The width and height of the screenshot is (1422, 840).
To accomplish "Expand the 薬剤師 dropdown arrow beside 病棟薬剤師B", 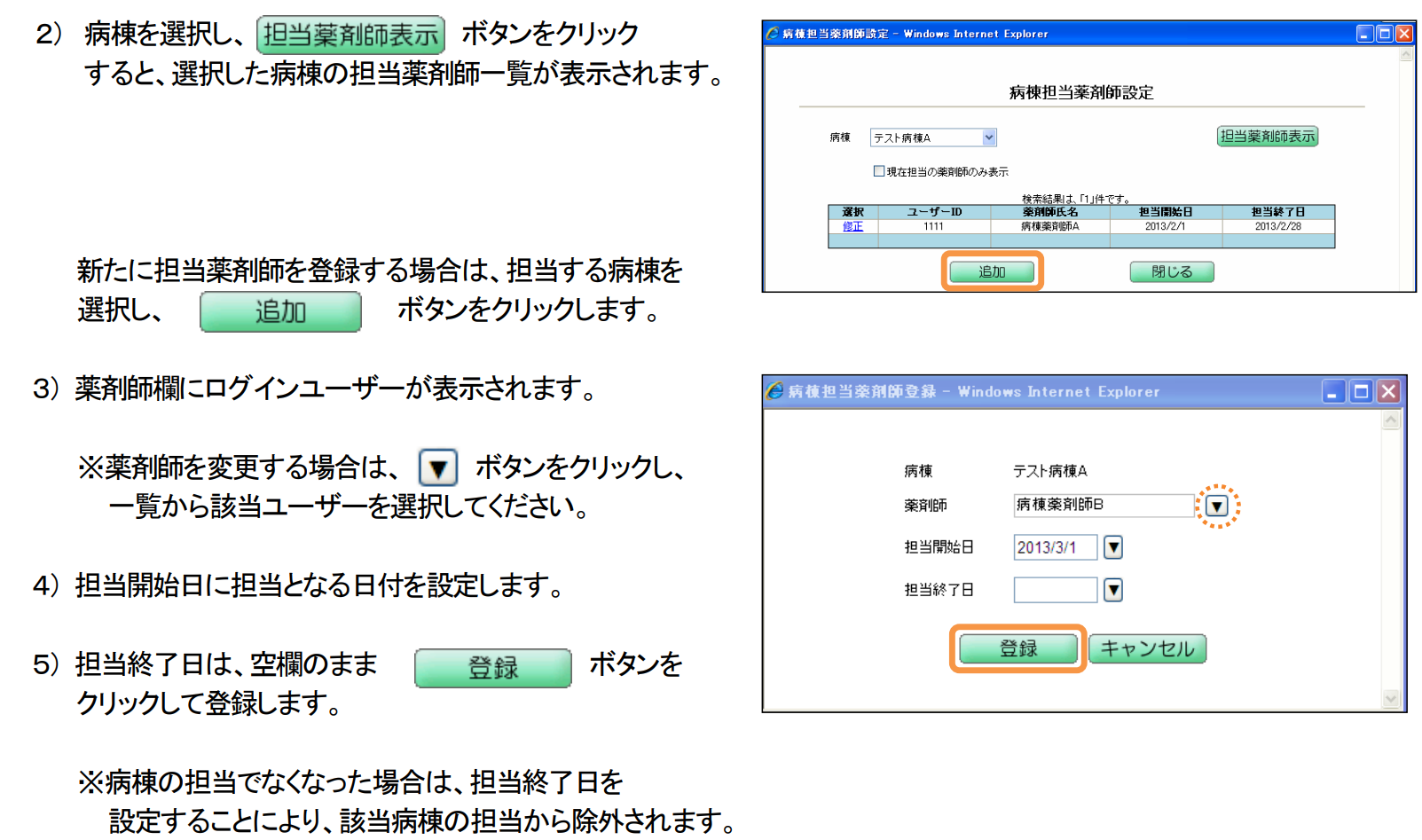I will pyautogui.click(x=1217, y=506).
